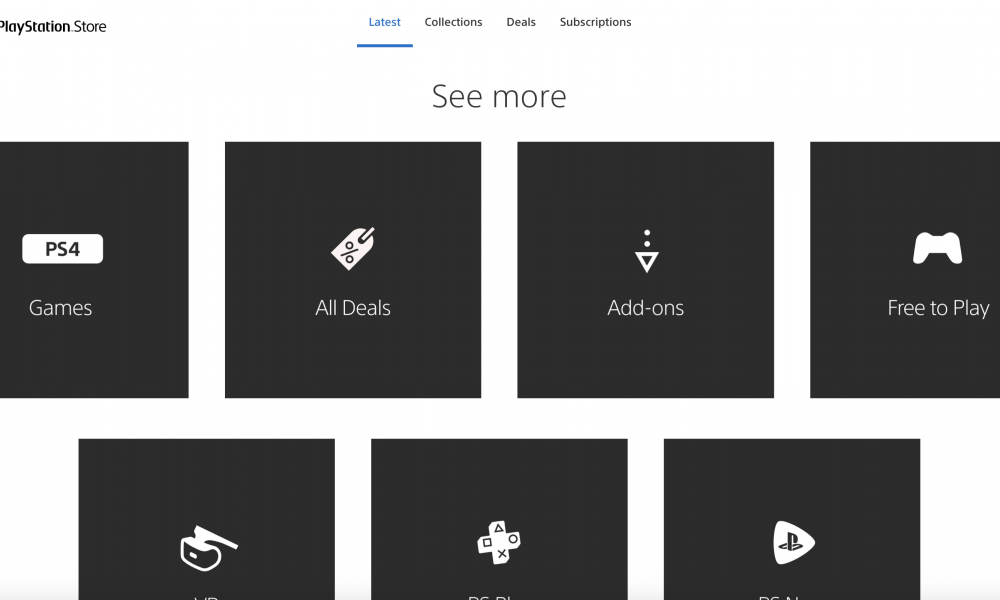The height and width of the screenshot is (600, 1000).
Task: Choose the Add-ons label text
Action: pos(645,308)
